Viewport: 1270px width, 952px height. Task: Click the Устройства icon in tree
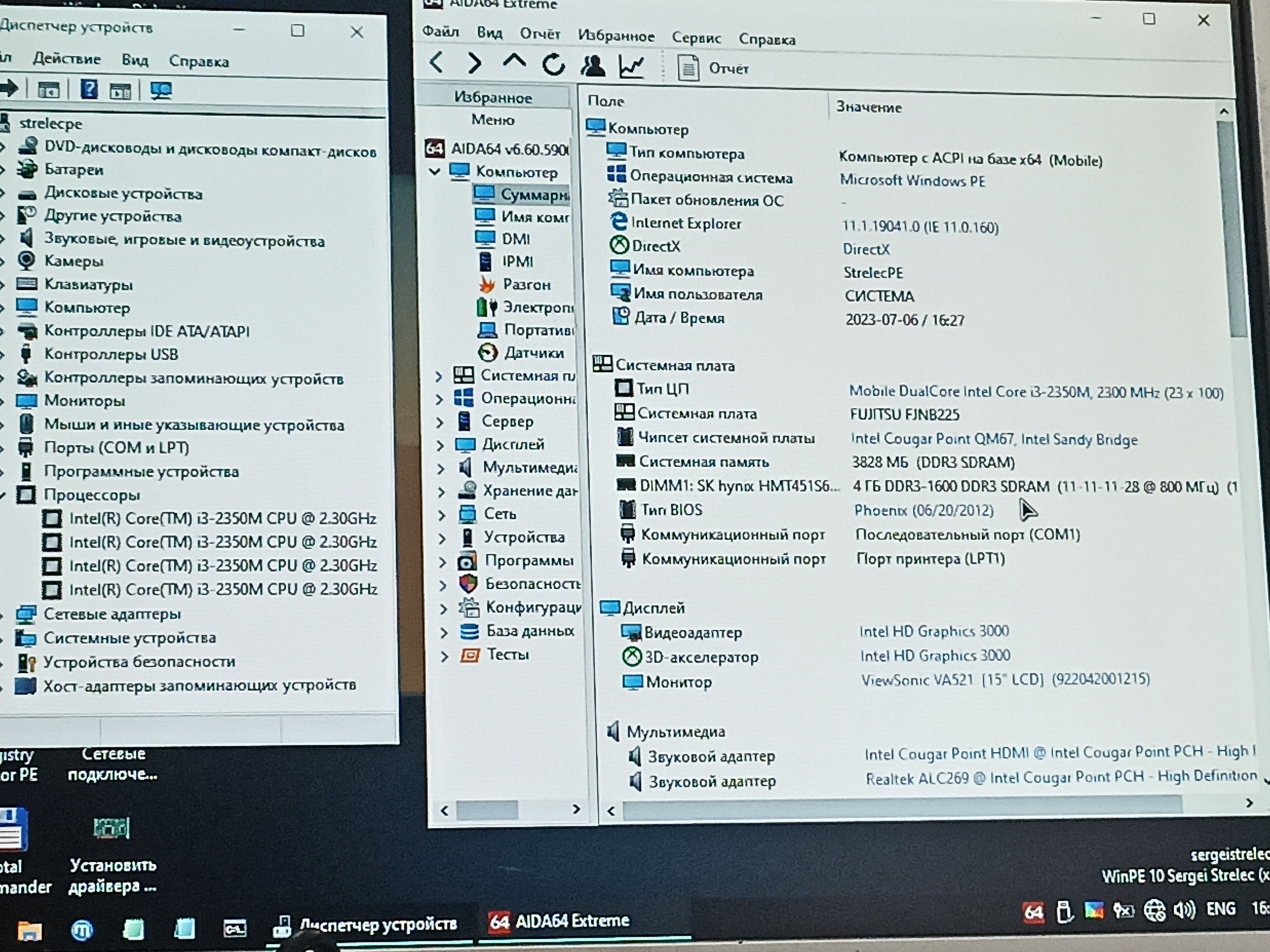(x=467, y=537)
